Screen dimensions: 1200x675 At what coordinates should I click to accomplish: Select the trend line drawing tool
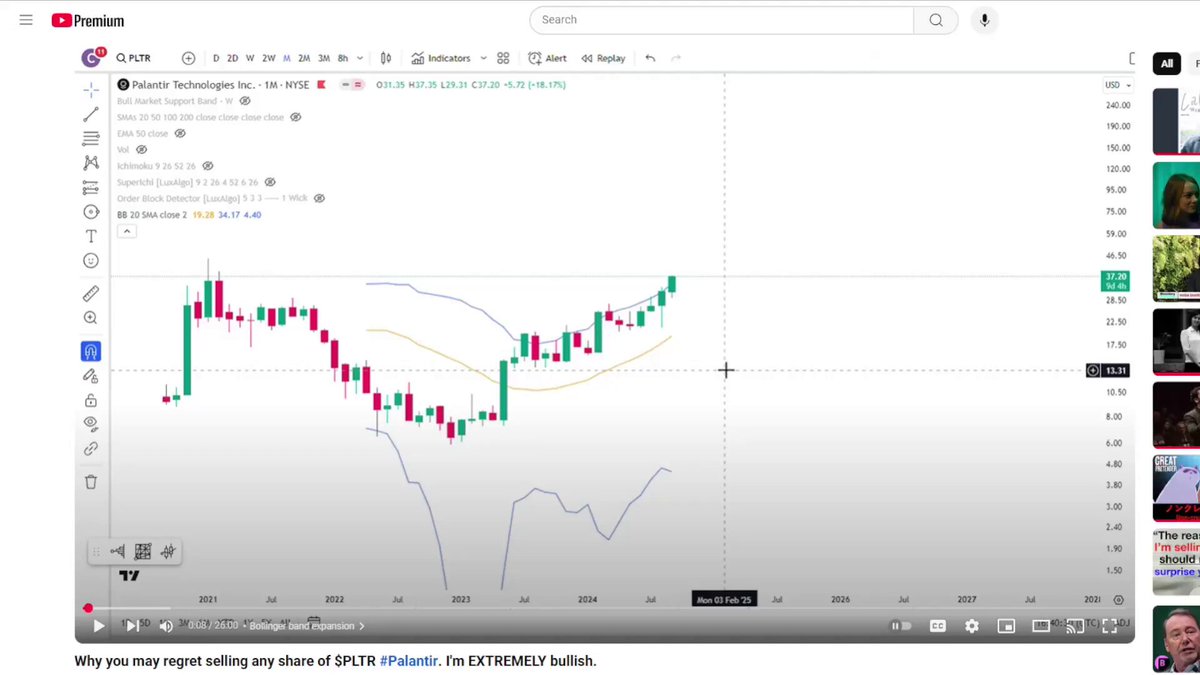pyautogui.click(x=91, y=114)
